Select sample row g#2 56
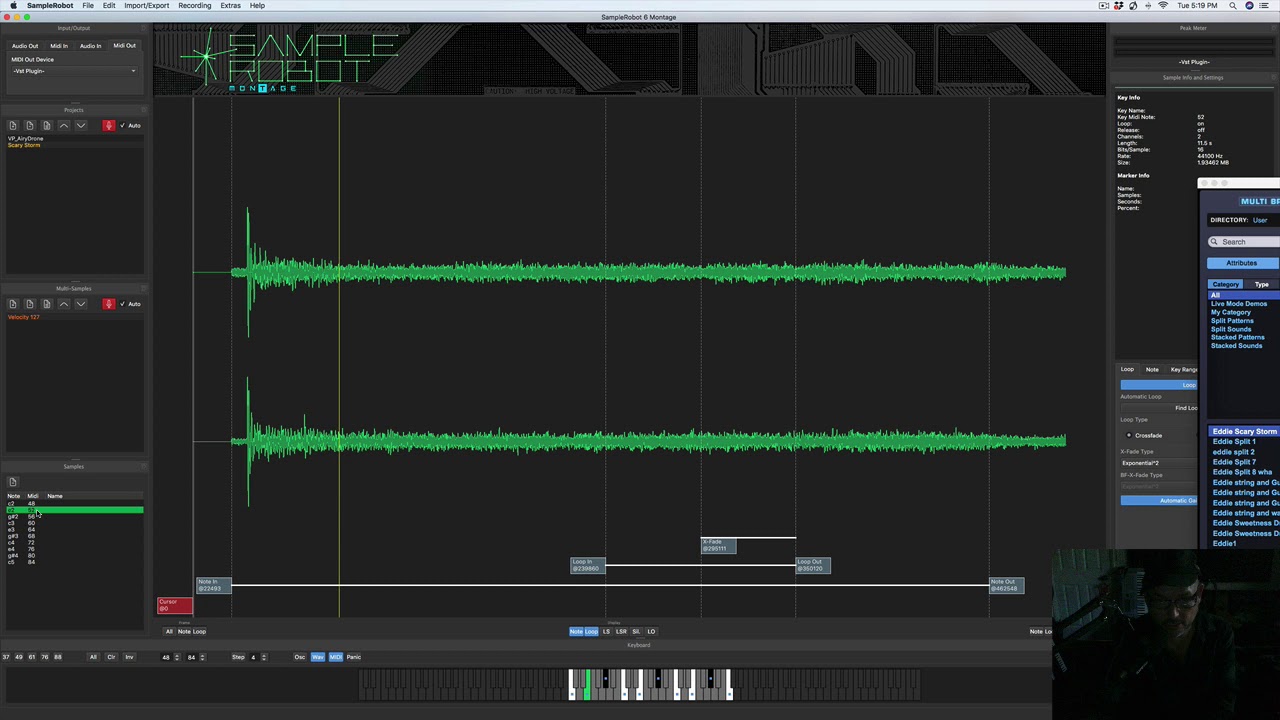Screen dimensions: 1280x720 (x=75, y=516)
